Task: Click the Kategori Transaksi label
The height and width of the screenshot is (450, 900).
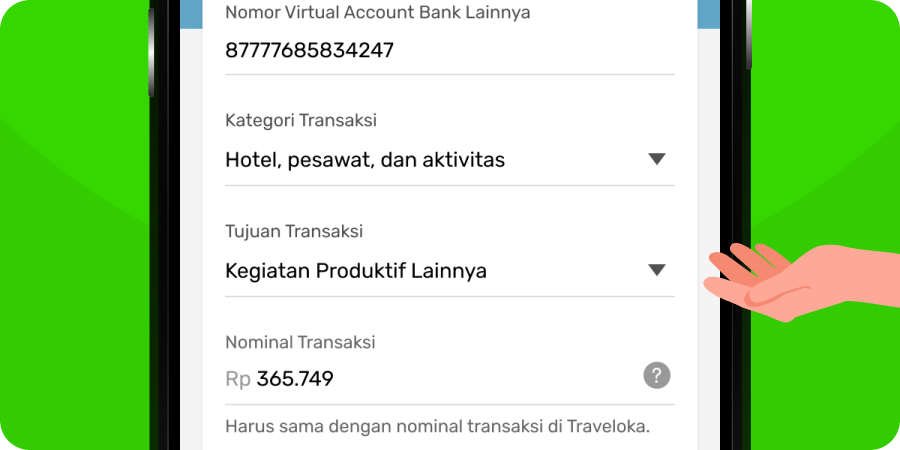Action: click(301, 121)
